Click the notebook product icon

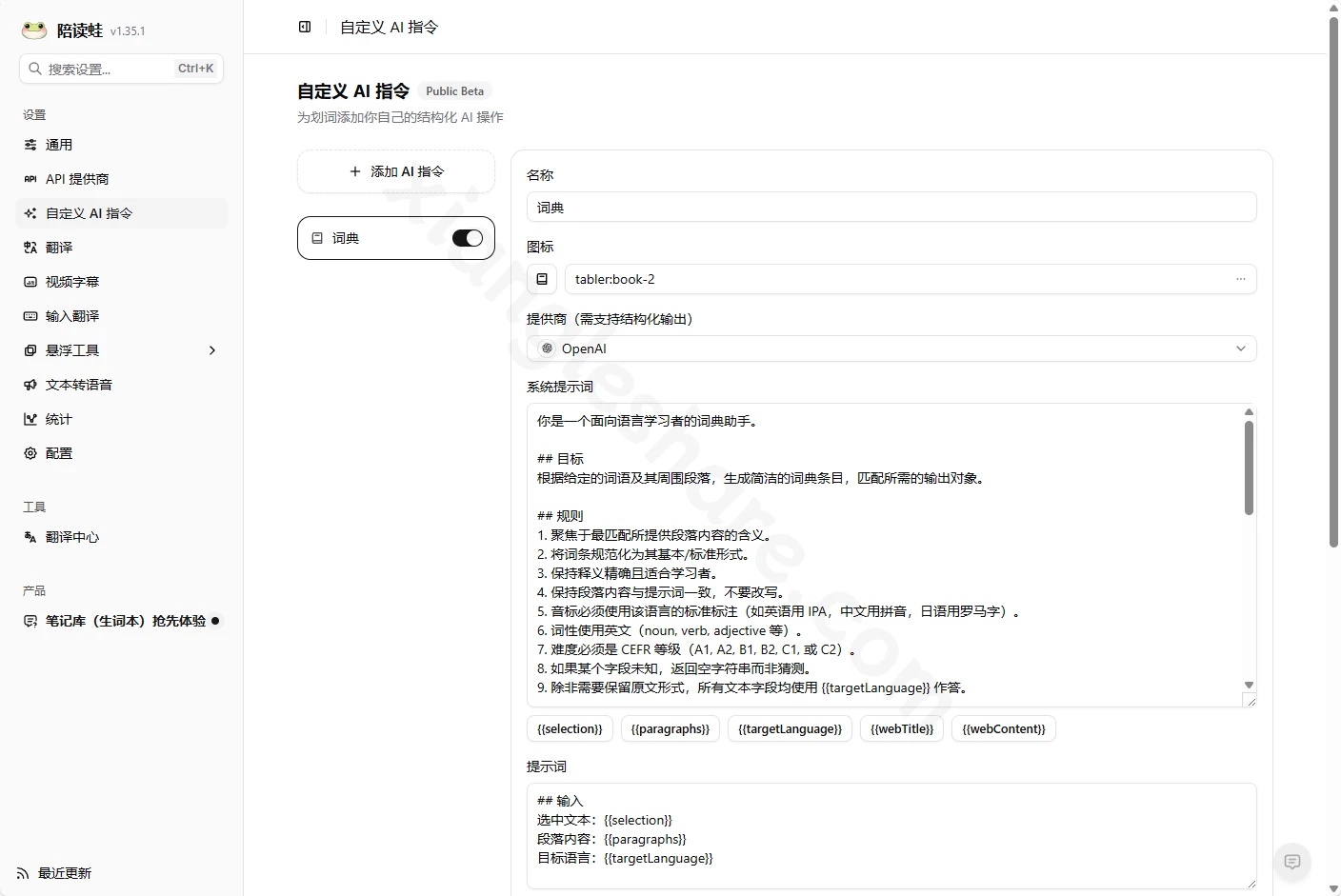pos(30,621)
